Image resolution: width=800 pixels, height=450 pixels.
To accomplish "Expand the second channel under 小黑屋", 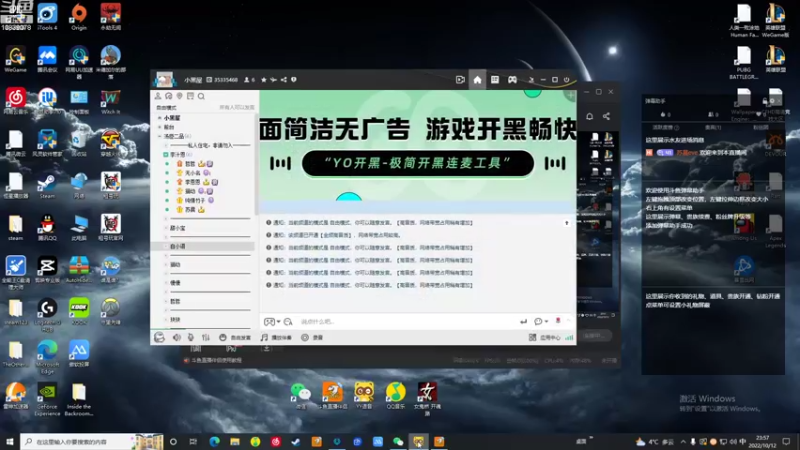I will tap(160, 127).
